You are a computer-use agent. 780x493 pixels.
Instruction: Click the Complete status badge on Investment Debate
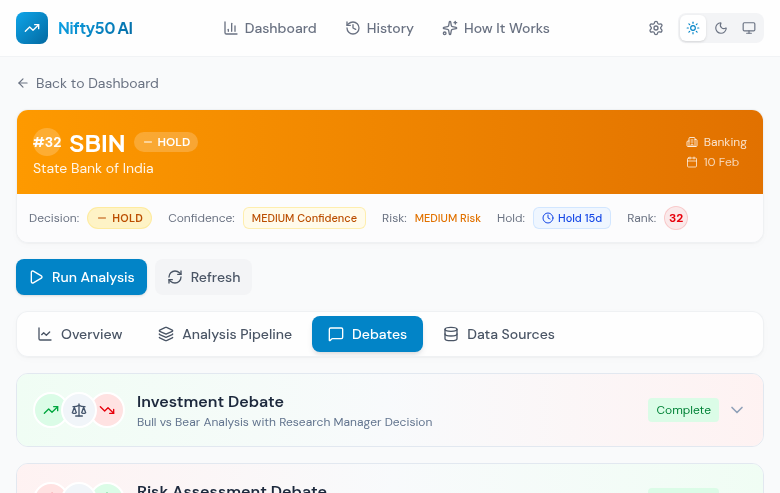coord(683,410)
